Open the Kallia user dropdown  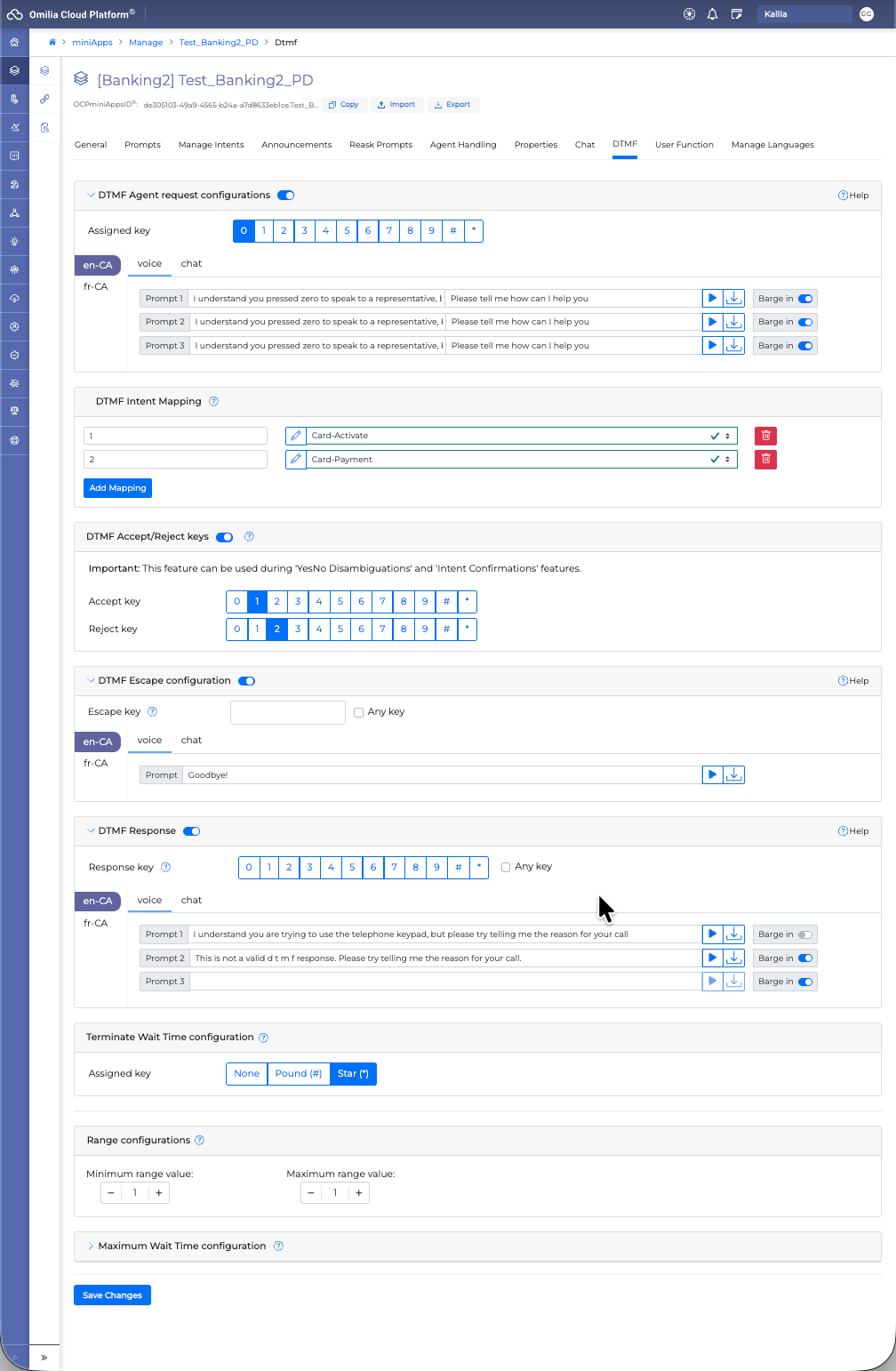804,14
